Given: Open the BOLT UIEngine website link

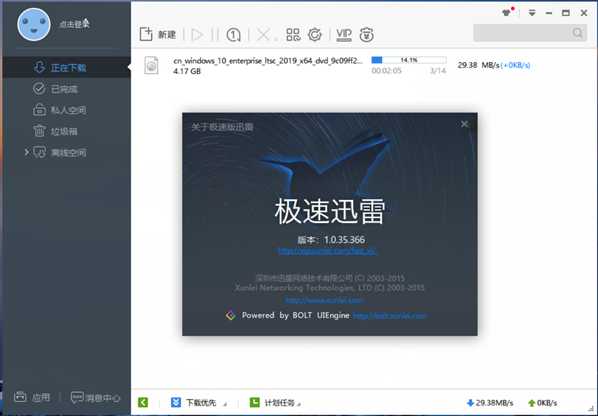Looking at the screenshot, I should (x=389, y=316).
